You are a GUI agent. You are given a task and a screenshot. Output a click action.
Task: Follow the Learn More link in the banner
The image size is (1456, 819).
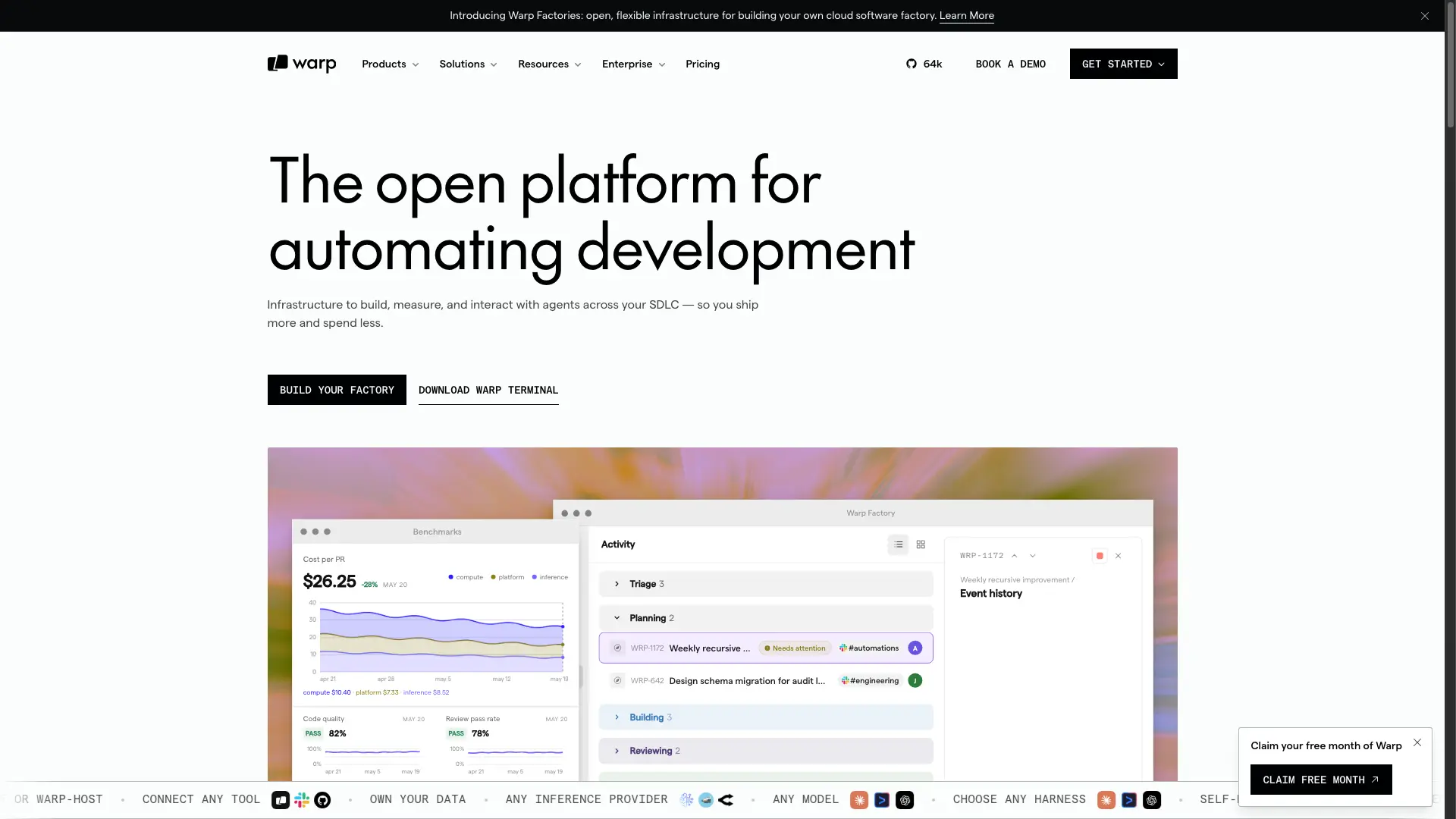[x=966, y=16]
